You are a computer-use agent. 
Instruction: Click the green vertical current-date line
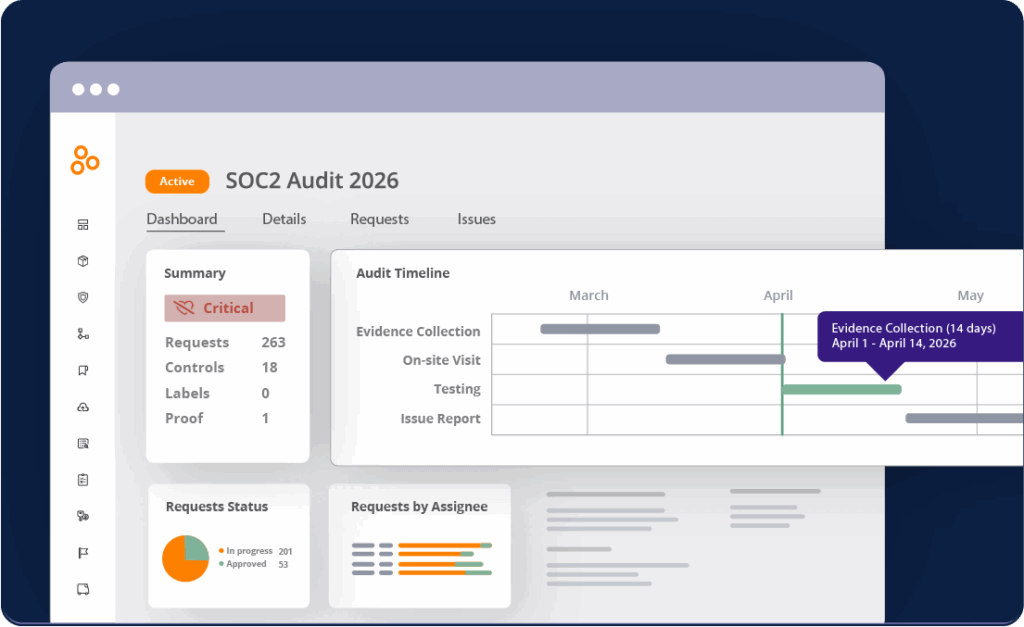(x=782, y=374)
